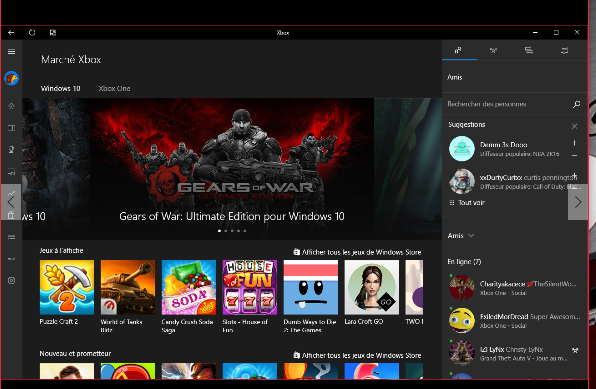Switch to the Messages tab icon
The image size is (596, 389).
click(x=529, y=50)
